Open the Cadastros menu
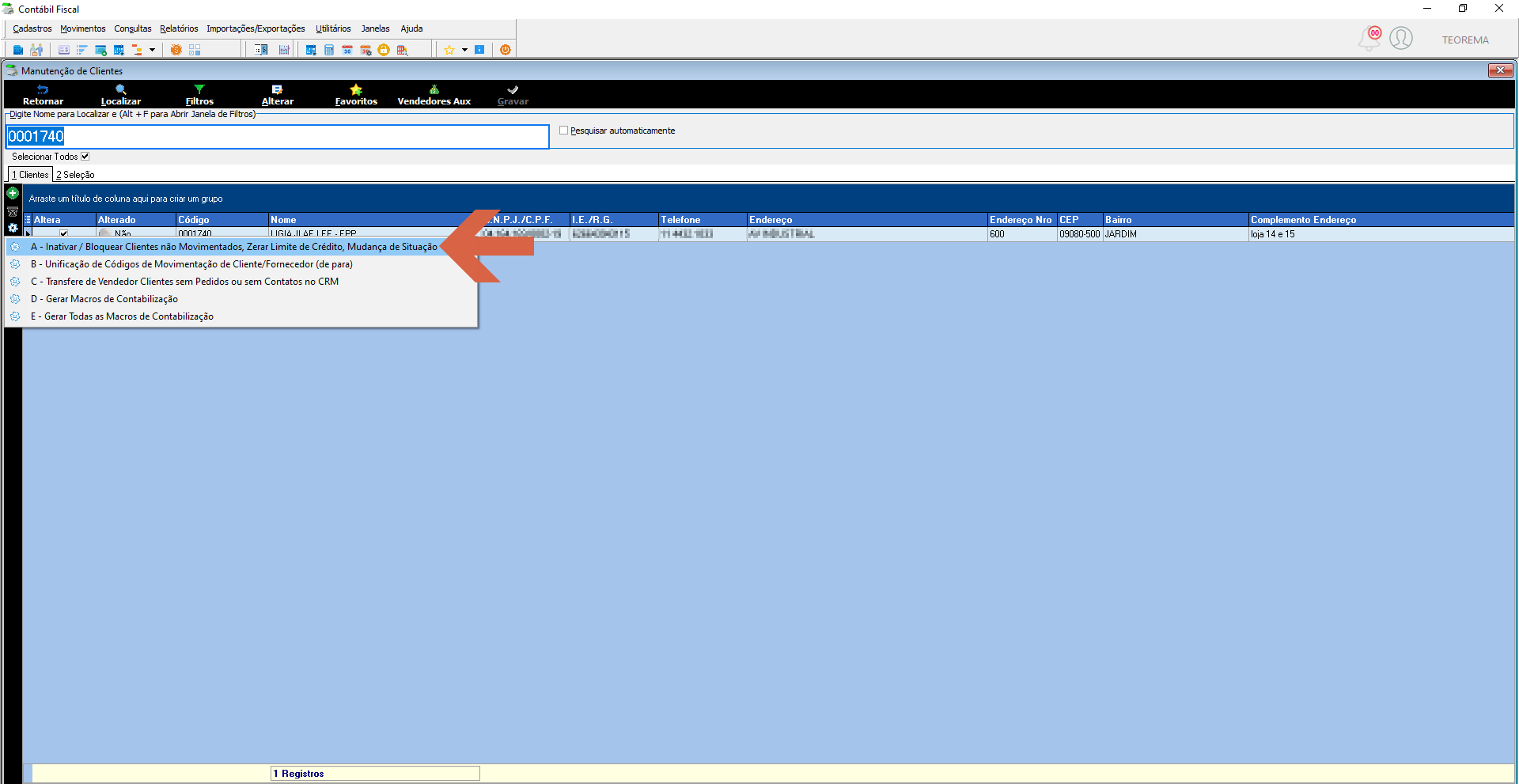The width and height of the screenshot is (1519, 784). tap(32, 28)
